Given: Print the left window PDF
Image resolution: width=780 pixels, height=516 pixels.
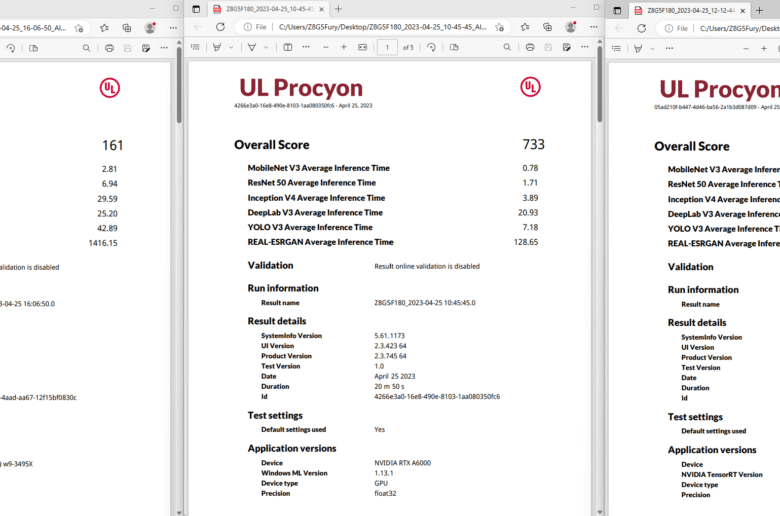Looking at the screenshot, I should click(x=109, y=48).
